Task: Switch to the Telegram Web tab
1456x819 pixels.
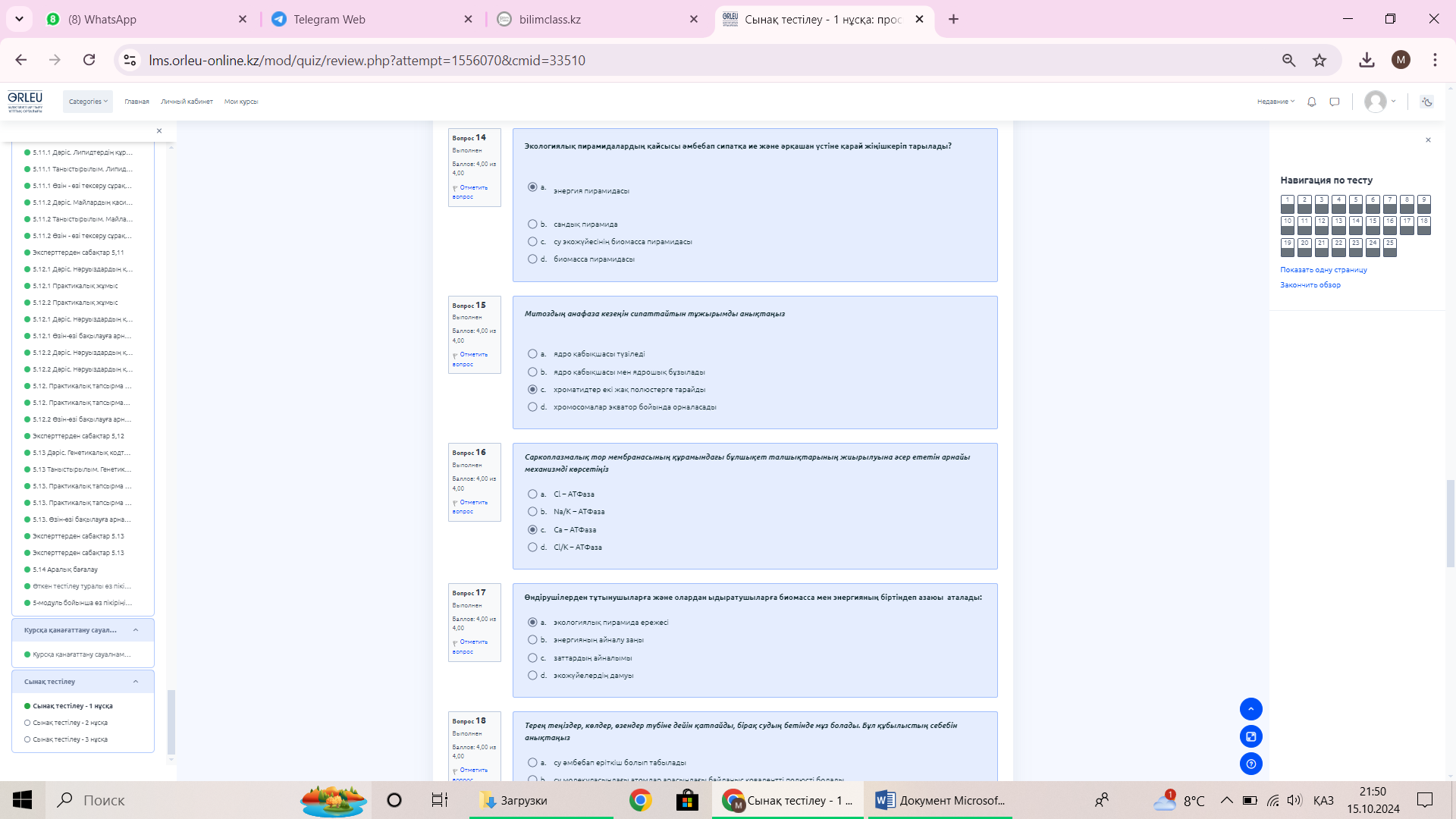Action: (x=329, y=19)
